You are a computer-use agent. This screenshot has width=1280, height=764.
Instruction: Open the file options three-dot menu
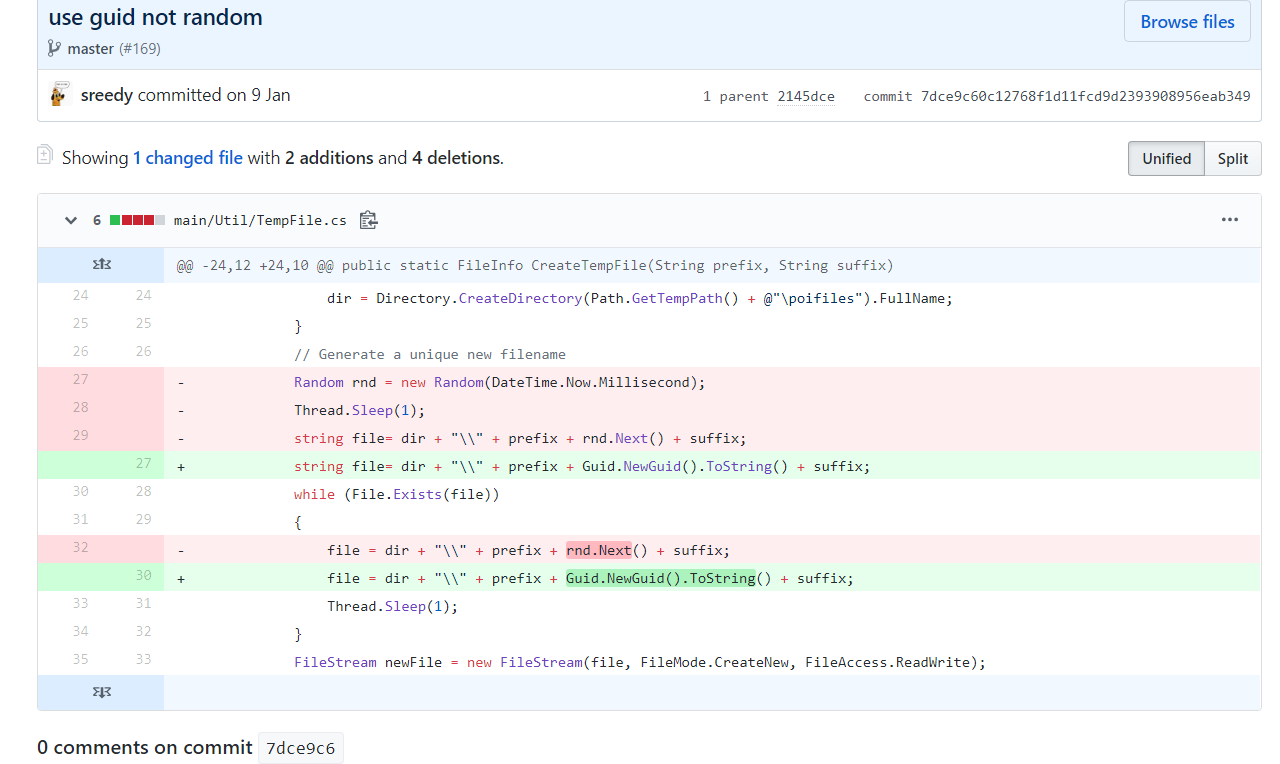point(1229,220)
